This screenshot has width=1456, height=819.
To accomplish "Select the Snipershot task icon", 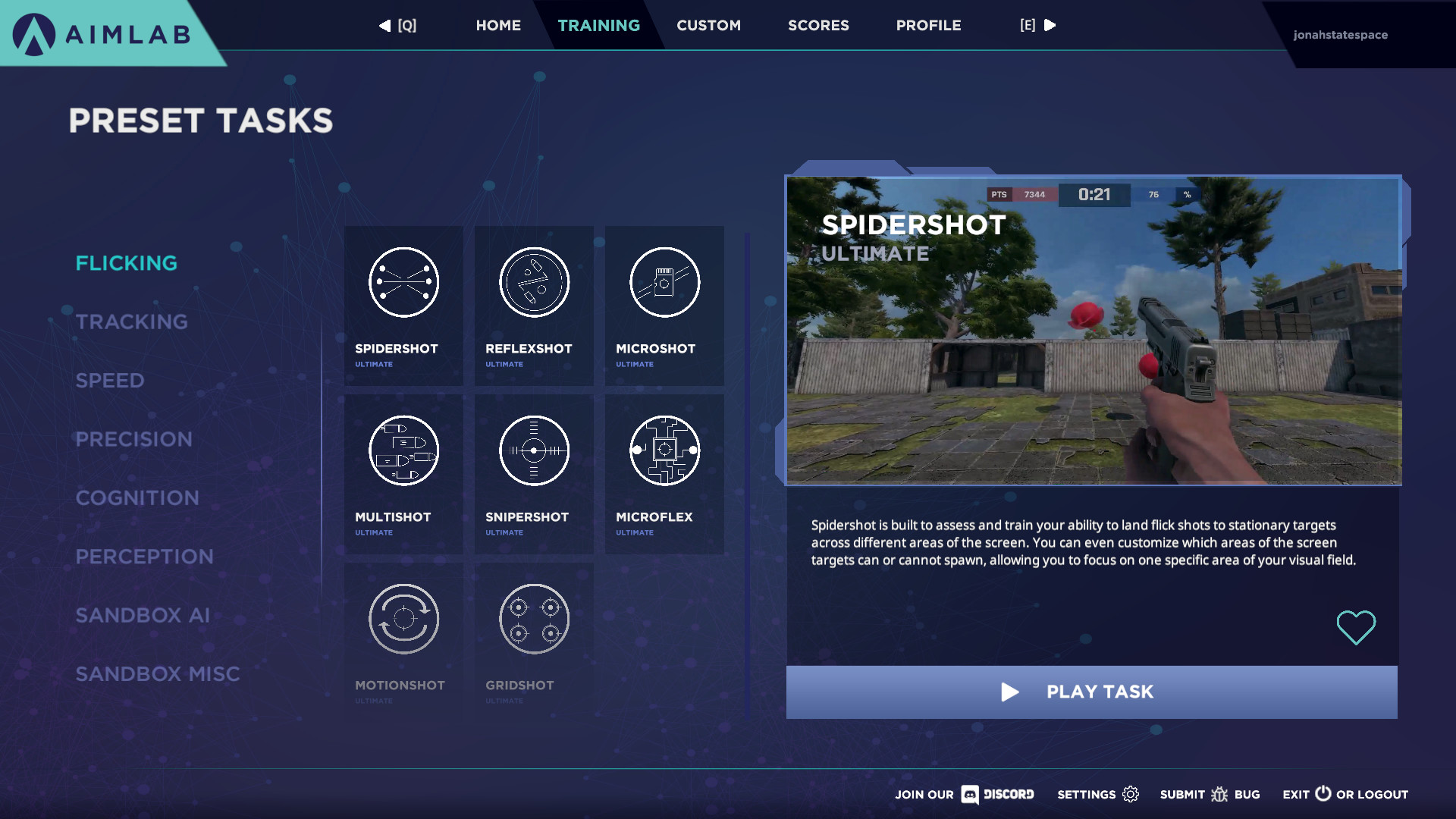I will [534, 450].
